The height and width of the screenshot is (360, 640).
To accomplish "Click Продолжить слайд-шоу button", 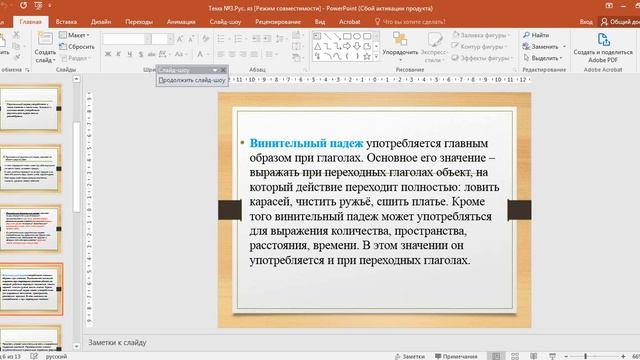I will pos(192,80).
